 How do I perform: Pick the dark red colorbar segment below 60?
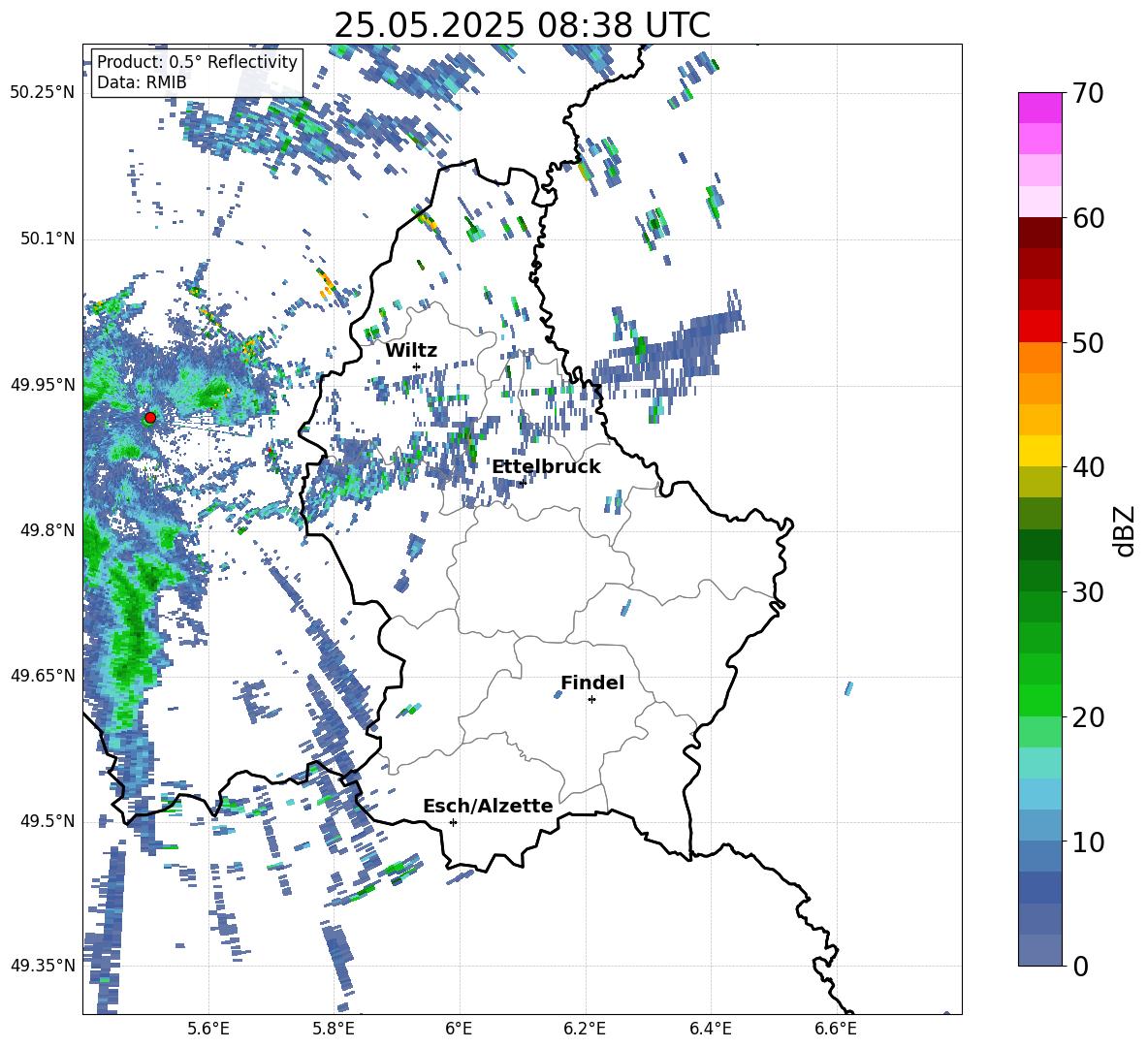(1039, 233)
